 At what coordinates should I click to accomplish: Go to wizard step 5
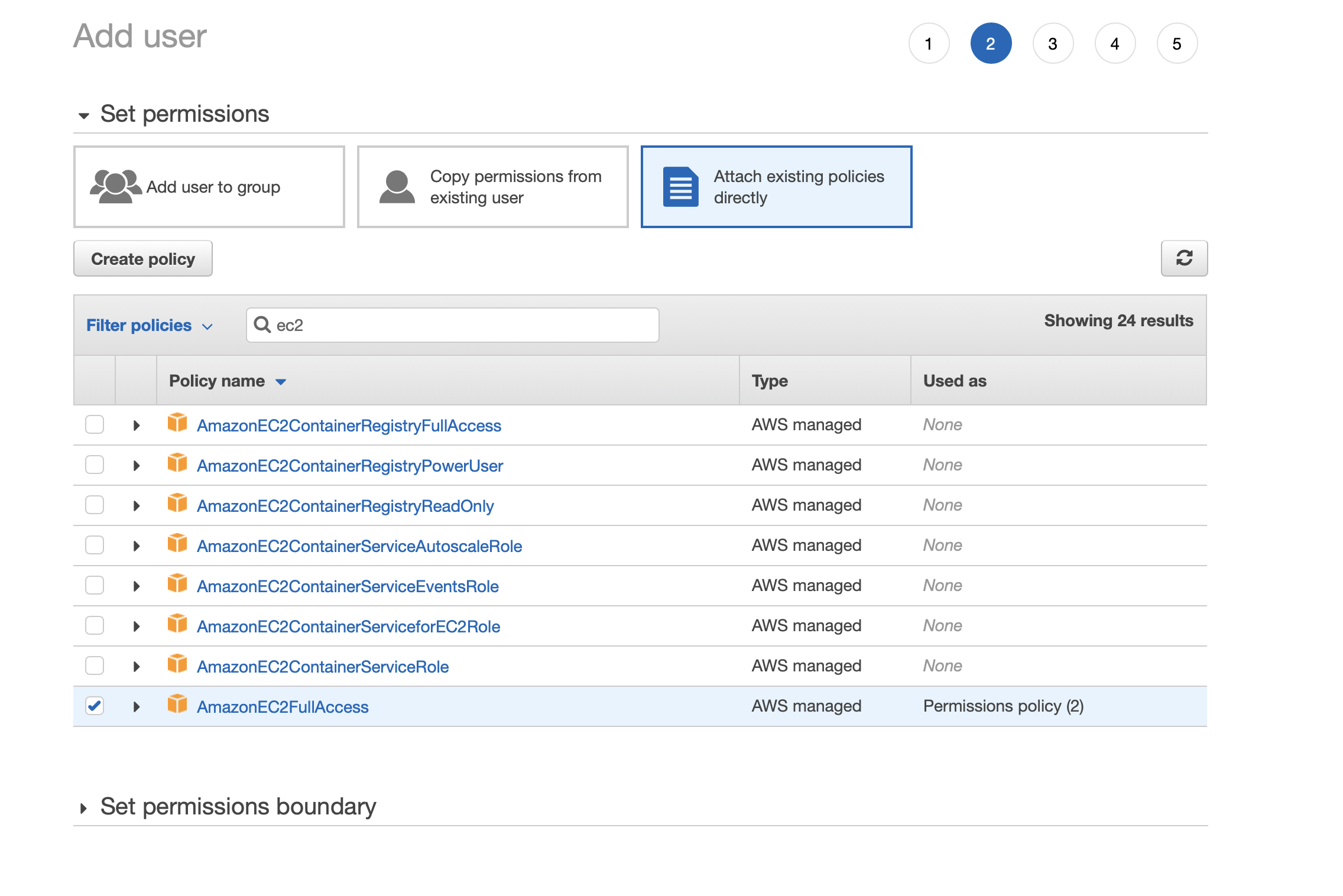click(x=1177, y=44)
